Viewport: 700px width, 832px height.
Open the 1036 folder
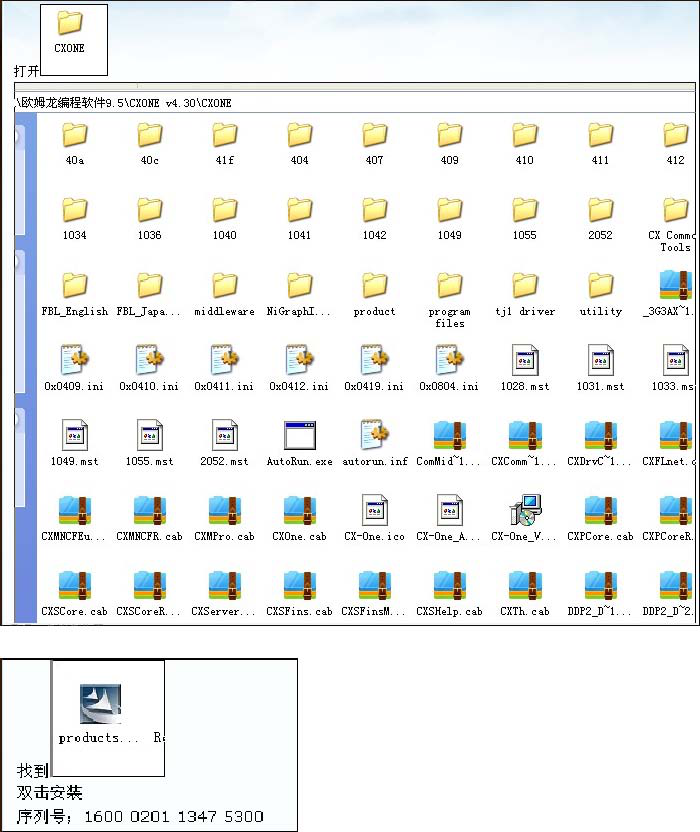[x=150, y=219]
